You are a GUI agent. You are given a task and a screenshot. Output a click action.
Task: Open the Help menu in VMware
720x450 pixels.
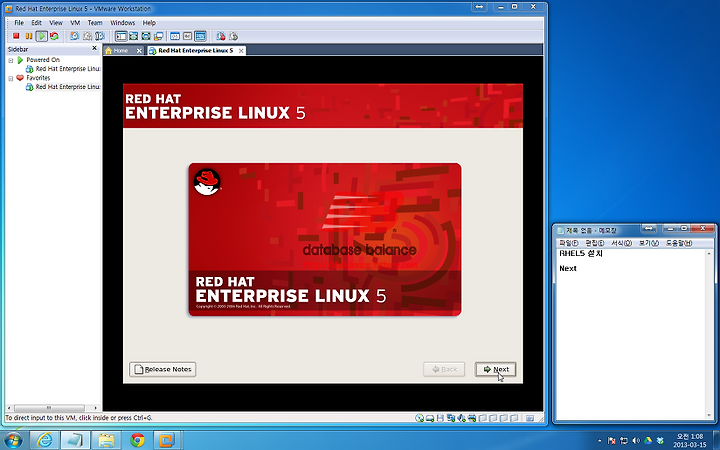click(x=149, y=22)
